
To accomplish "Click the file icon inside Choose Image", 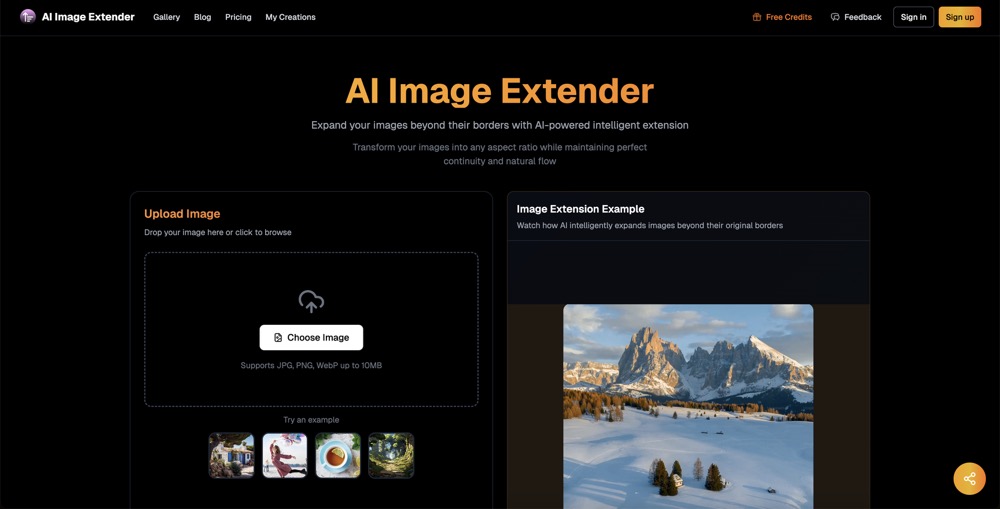I will (278, 338).
